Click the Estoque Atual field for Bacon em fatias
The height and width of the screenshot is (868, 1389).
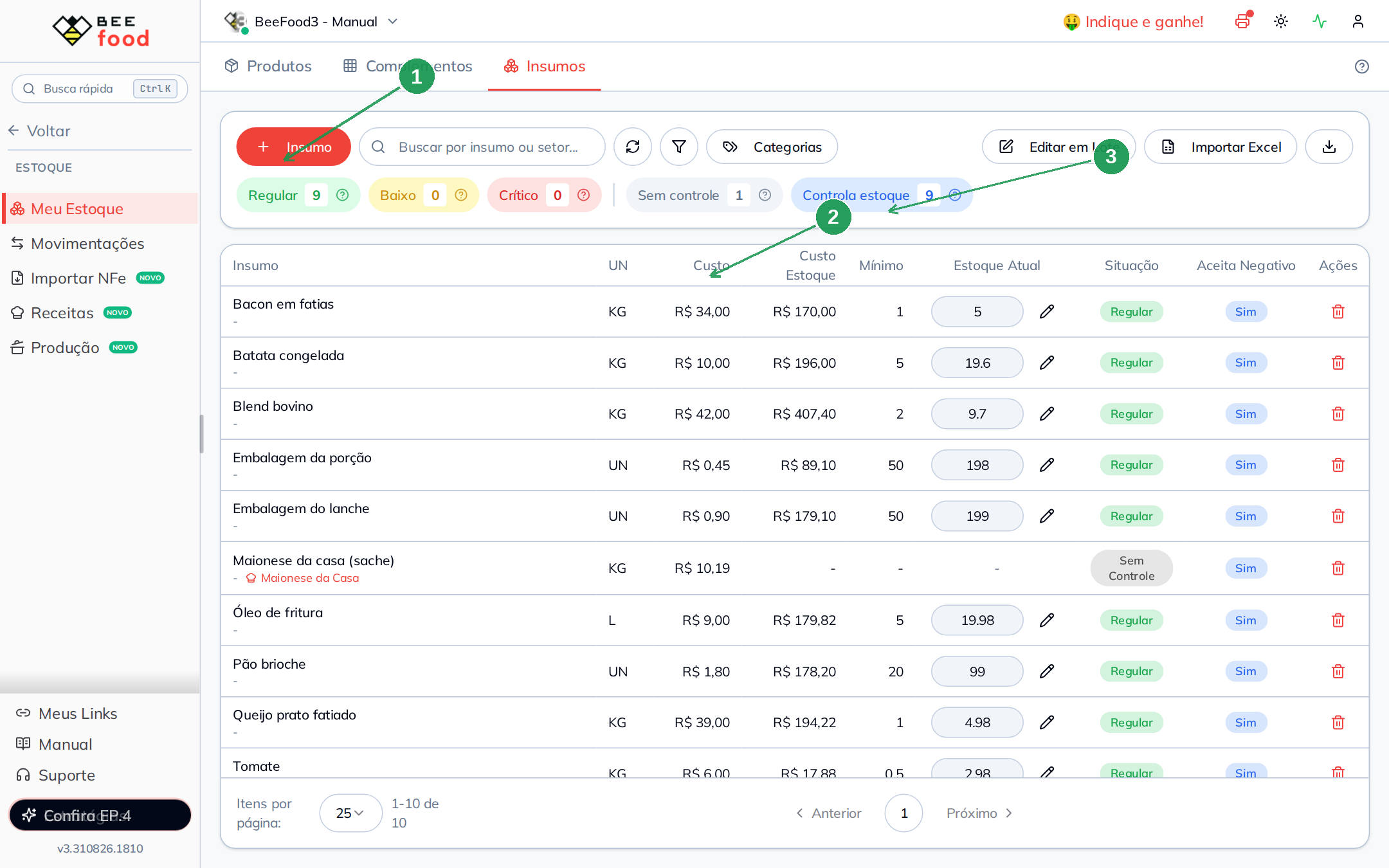click(977, 312)
